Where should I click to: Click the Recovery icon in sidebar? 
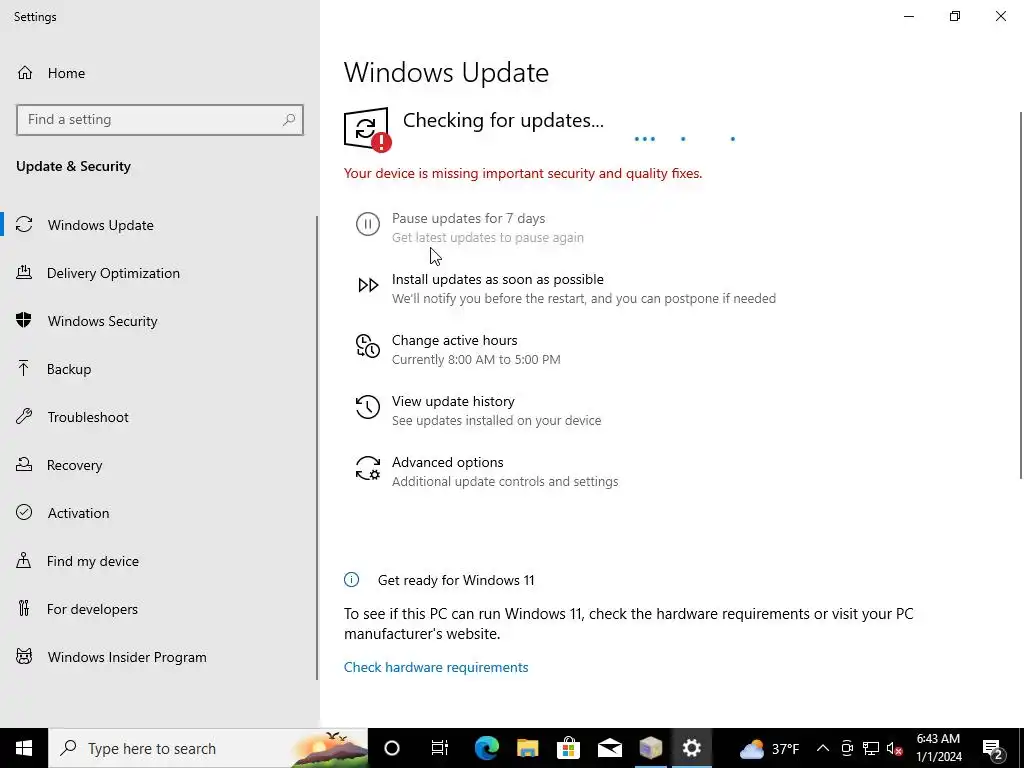tap(24, 464)
